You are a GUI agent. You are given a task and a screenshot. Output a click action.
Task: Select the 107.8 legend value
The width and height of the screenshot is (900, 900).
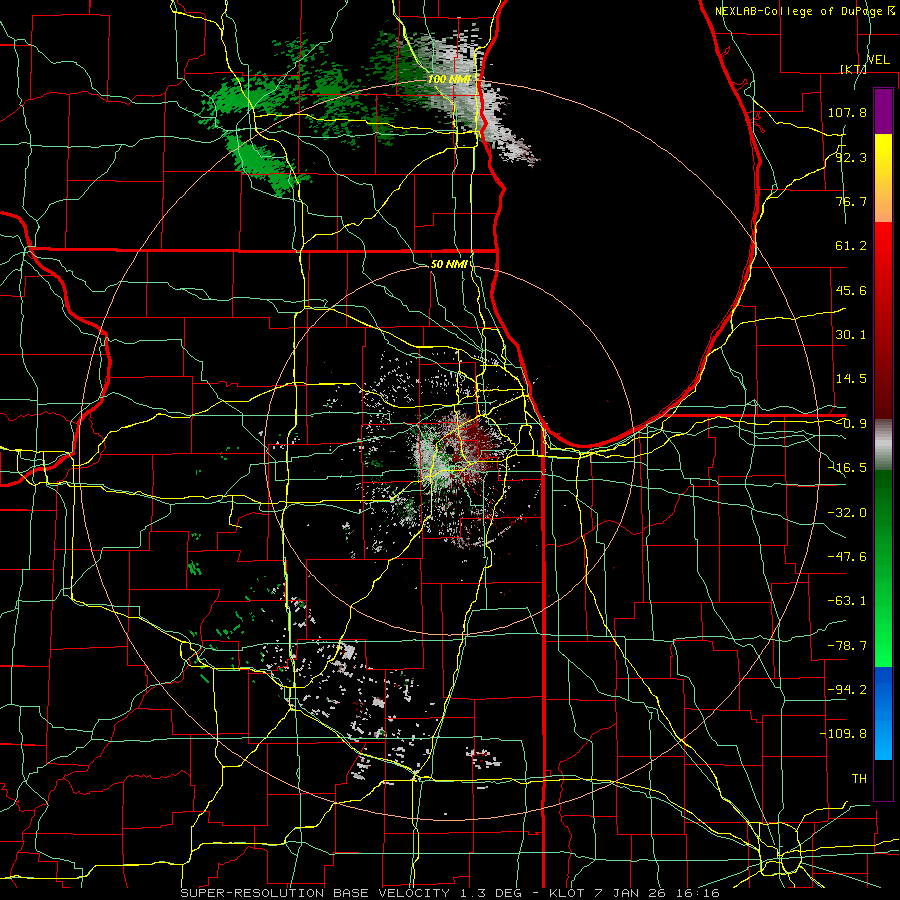tap(847, 112)
